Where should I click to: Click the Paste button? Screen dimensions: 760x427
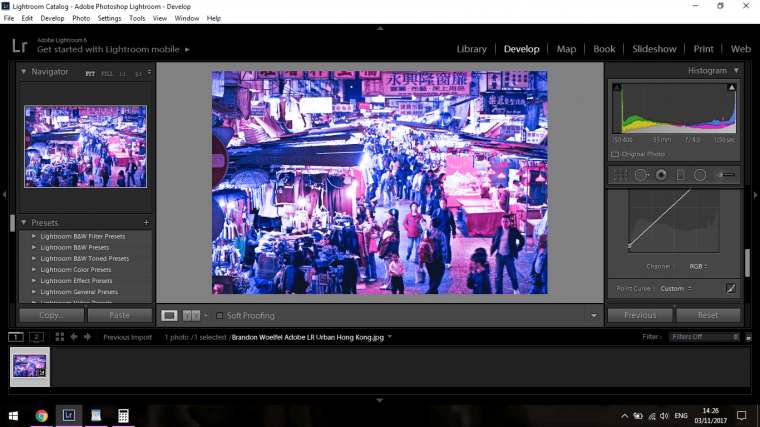tap(119, 315)
